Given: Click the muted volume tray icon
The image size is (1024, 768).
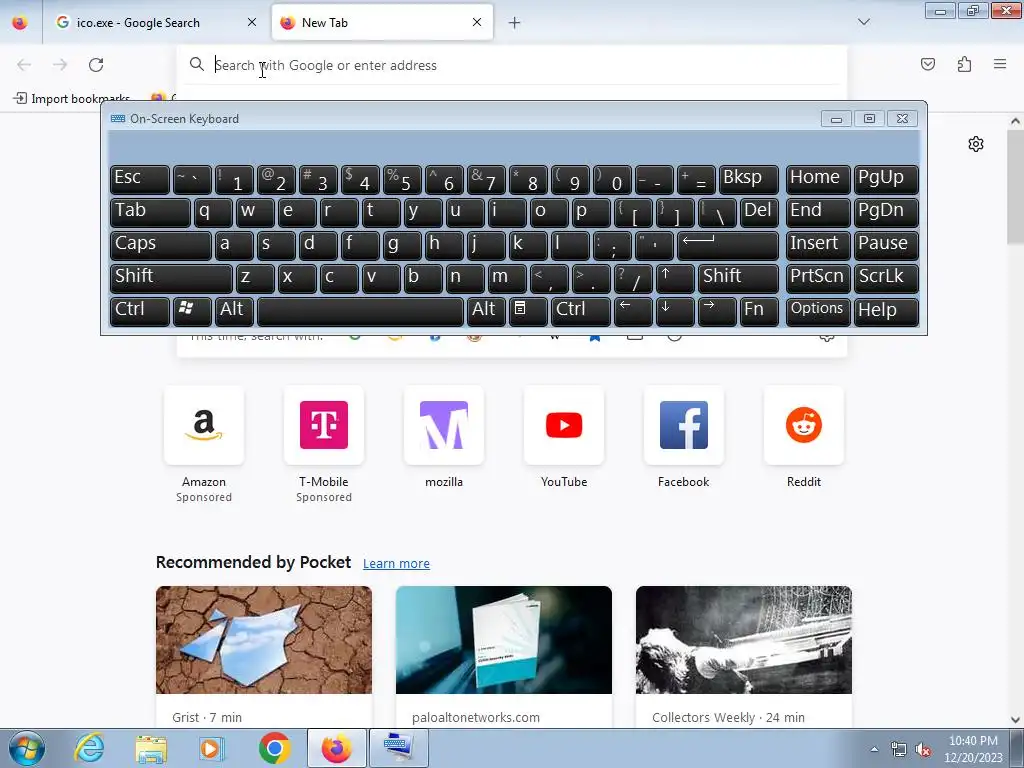Looking at the screenshot, I should pos(923,750).
